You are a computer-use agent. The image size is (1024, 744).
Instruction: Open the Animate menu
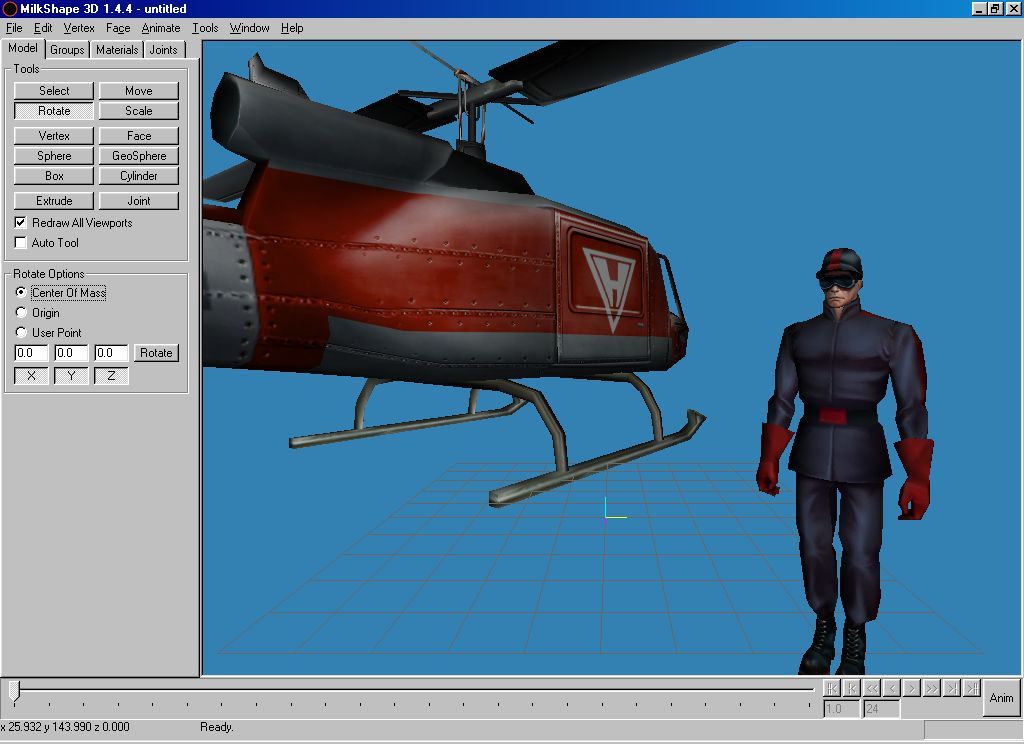point(161,28)
